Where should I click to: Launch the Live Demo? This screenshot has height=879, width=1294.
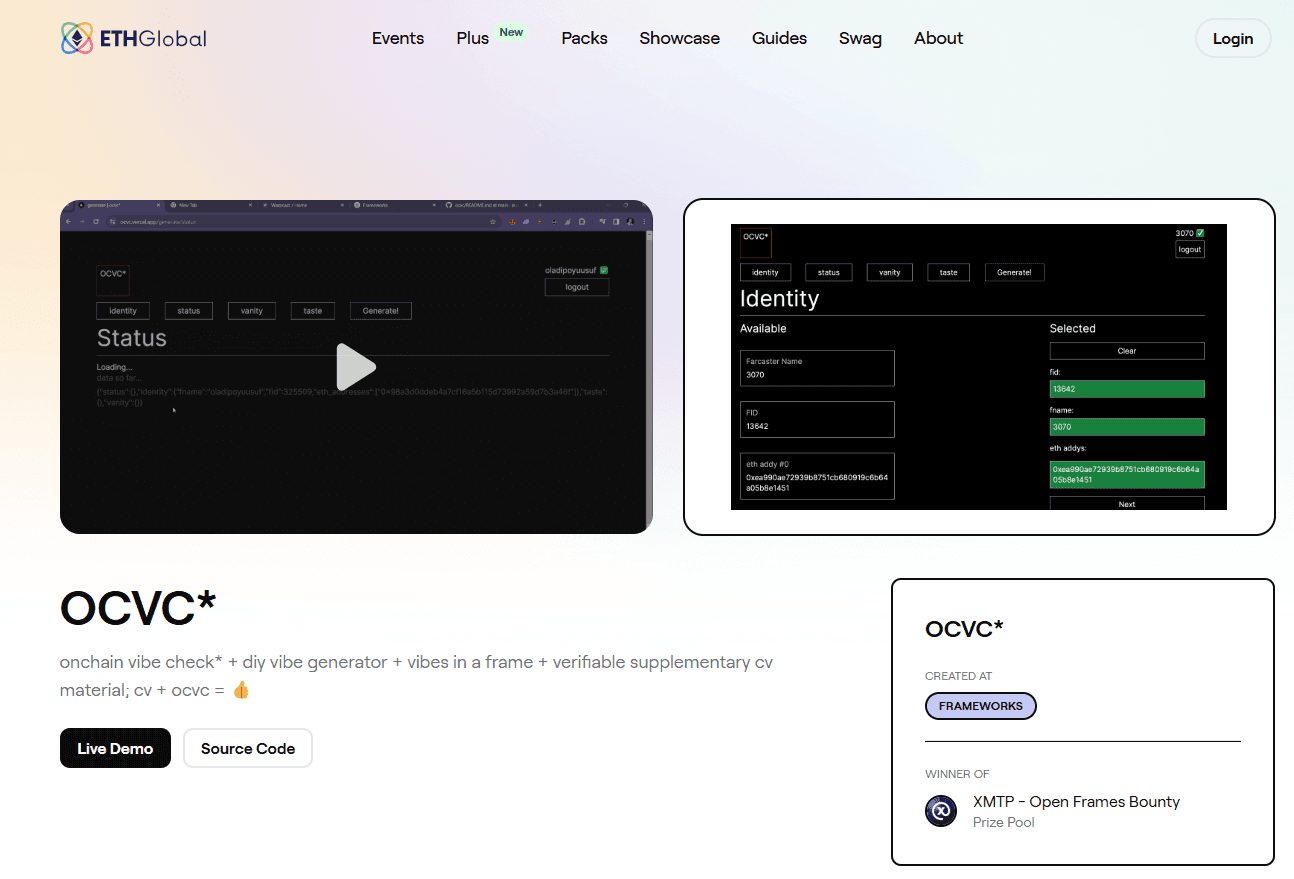115,748
